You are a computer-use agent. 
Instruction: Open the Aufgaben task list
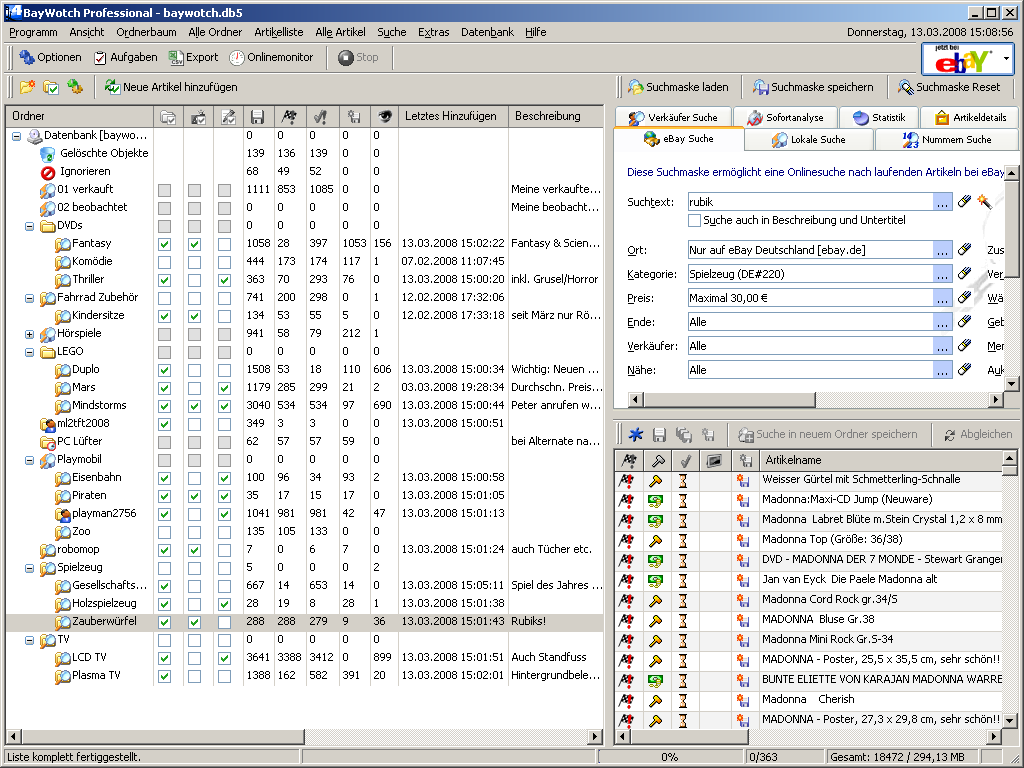pyautogui.click(x=125, y=57)
